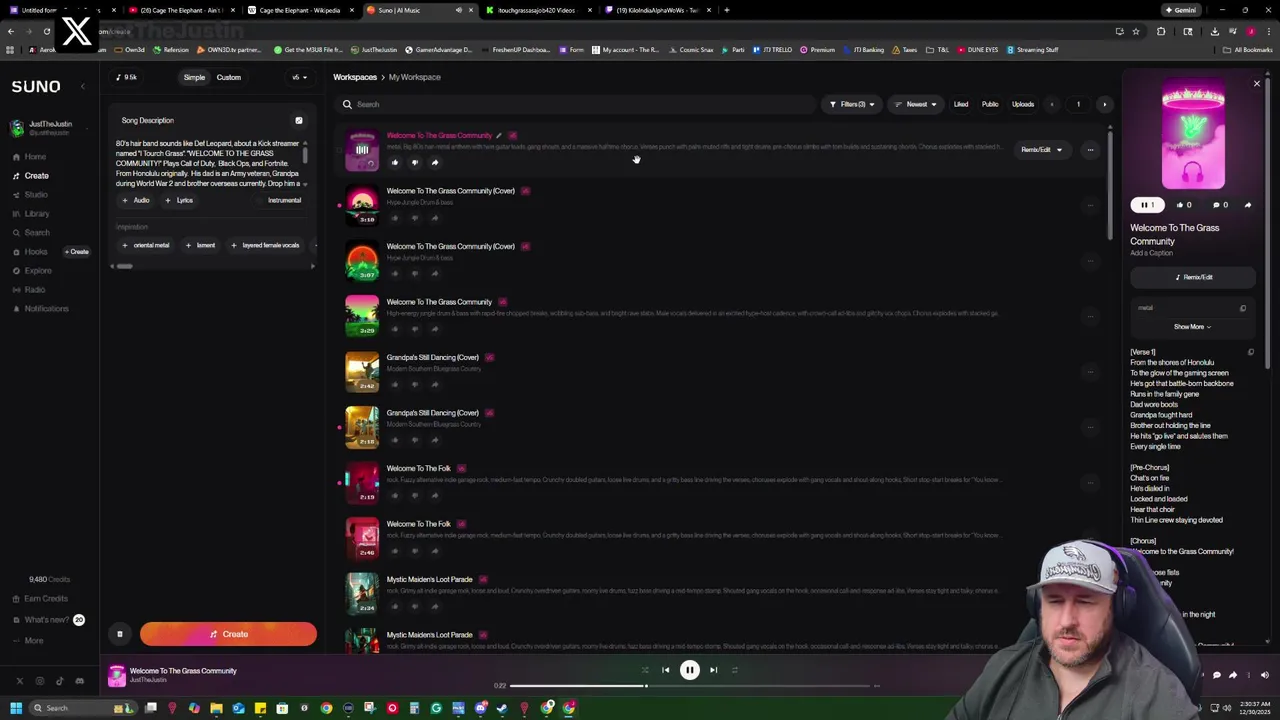The width and height of the screenshot is (1280, 720).
Task: Switch to the Simple creation mode tab
Action: pos(194,77)
